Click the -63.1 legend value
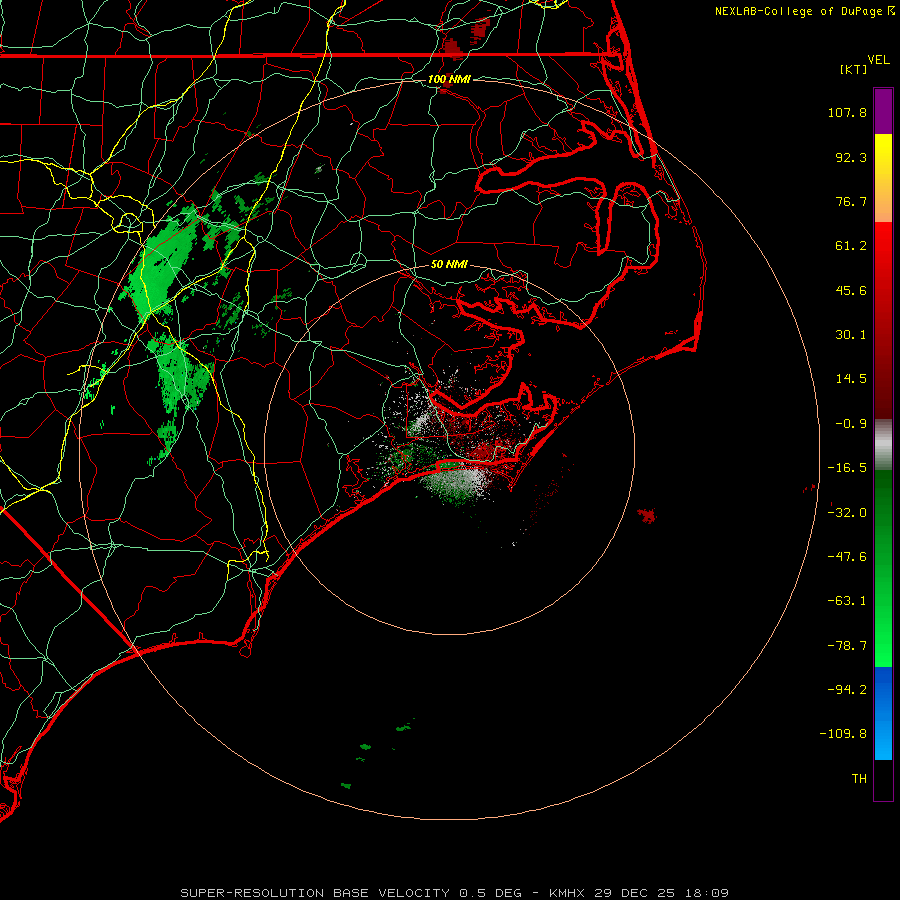 pos(847,601)
